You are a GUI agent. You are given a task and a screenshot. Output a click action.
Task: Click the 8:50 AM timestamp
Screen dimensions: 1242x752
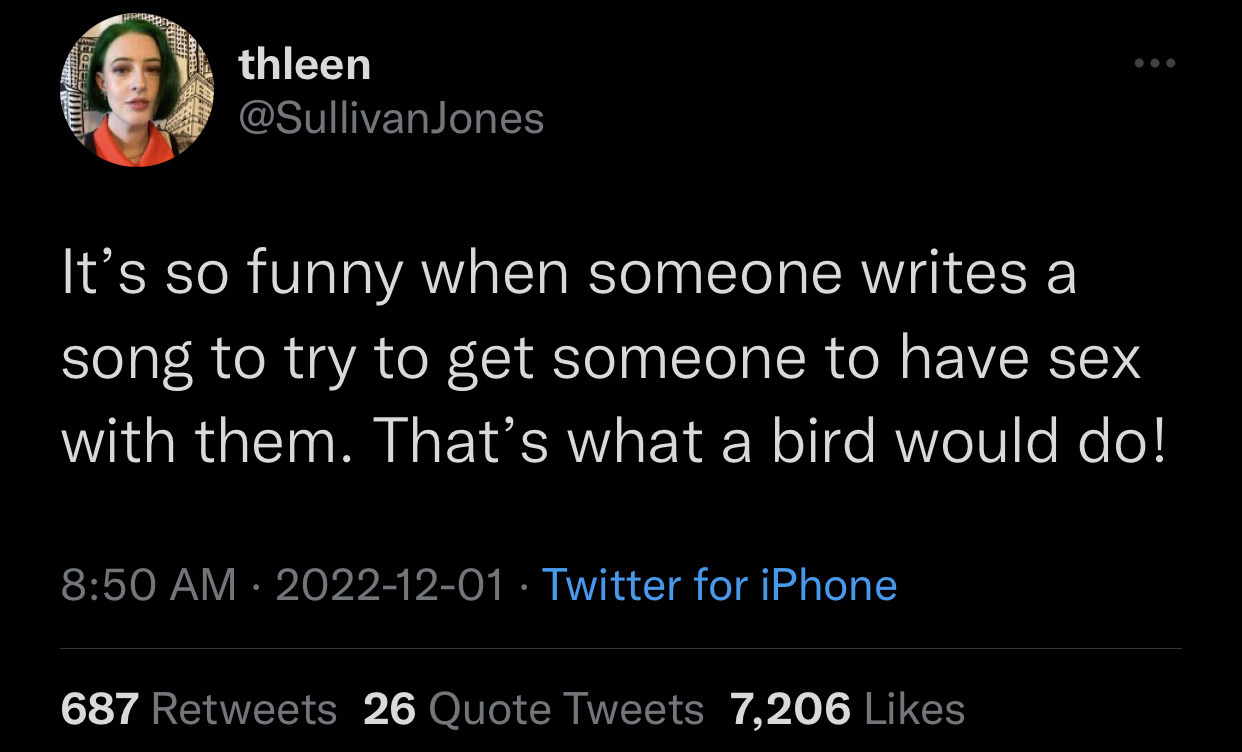point(149,585)
